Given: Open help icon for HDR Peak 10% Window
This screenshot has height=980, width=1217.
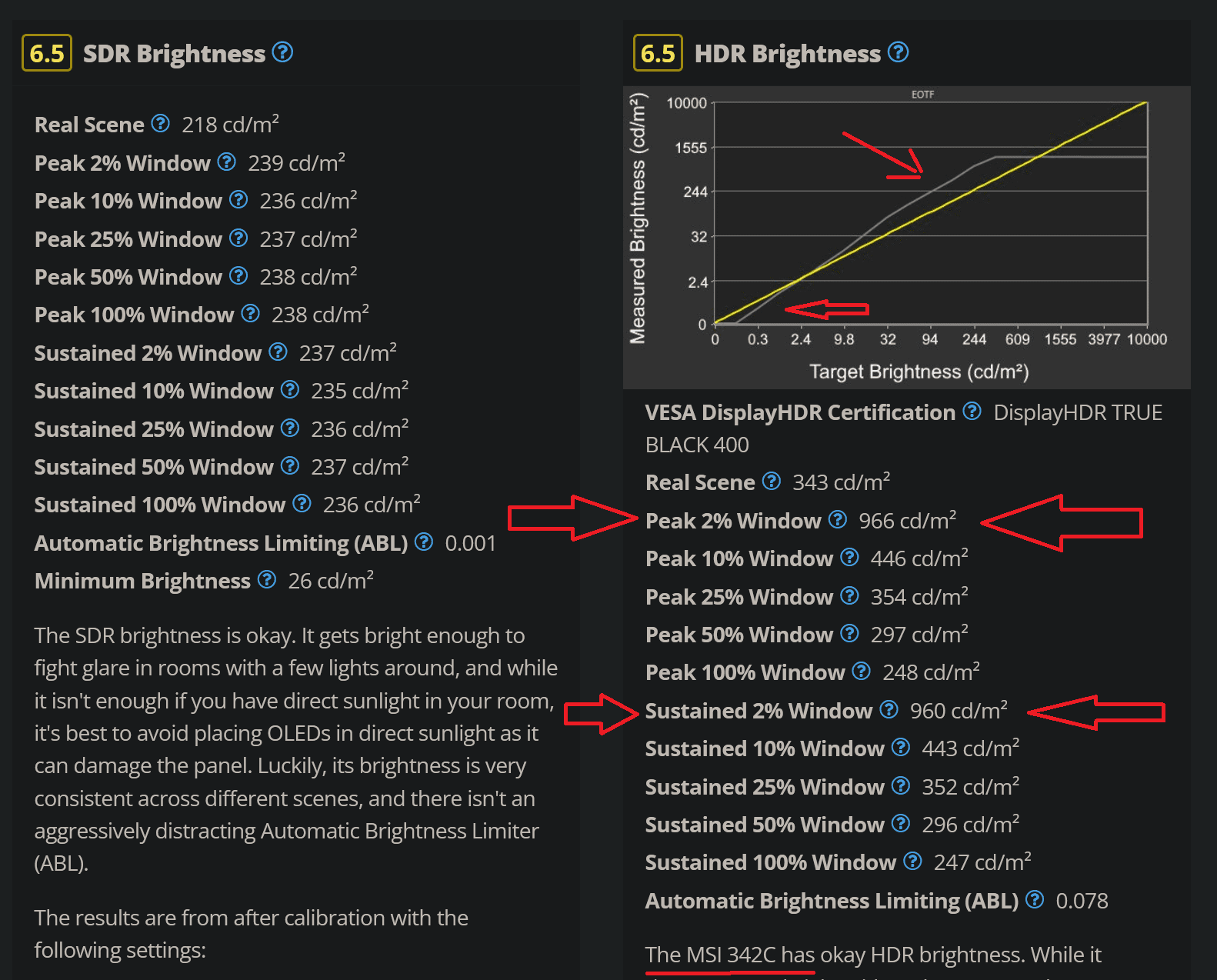Looking at the screenshot, I should (849, 557).
